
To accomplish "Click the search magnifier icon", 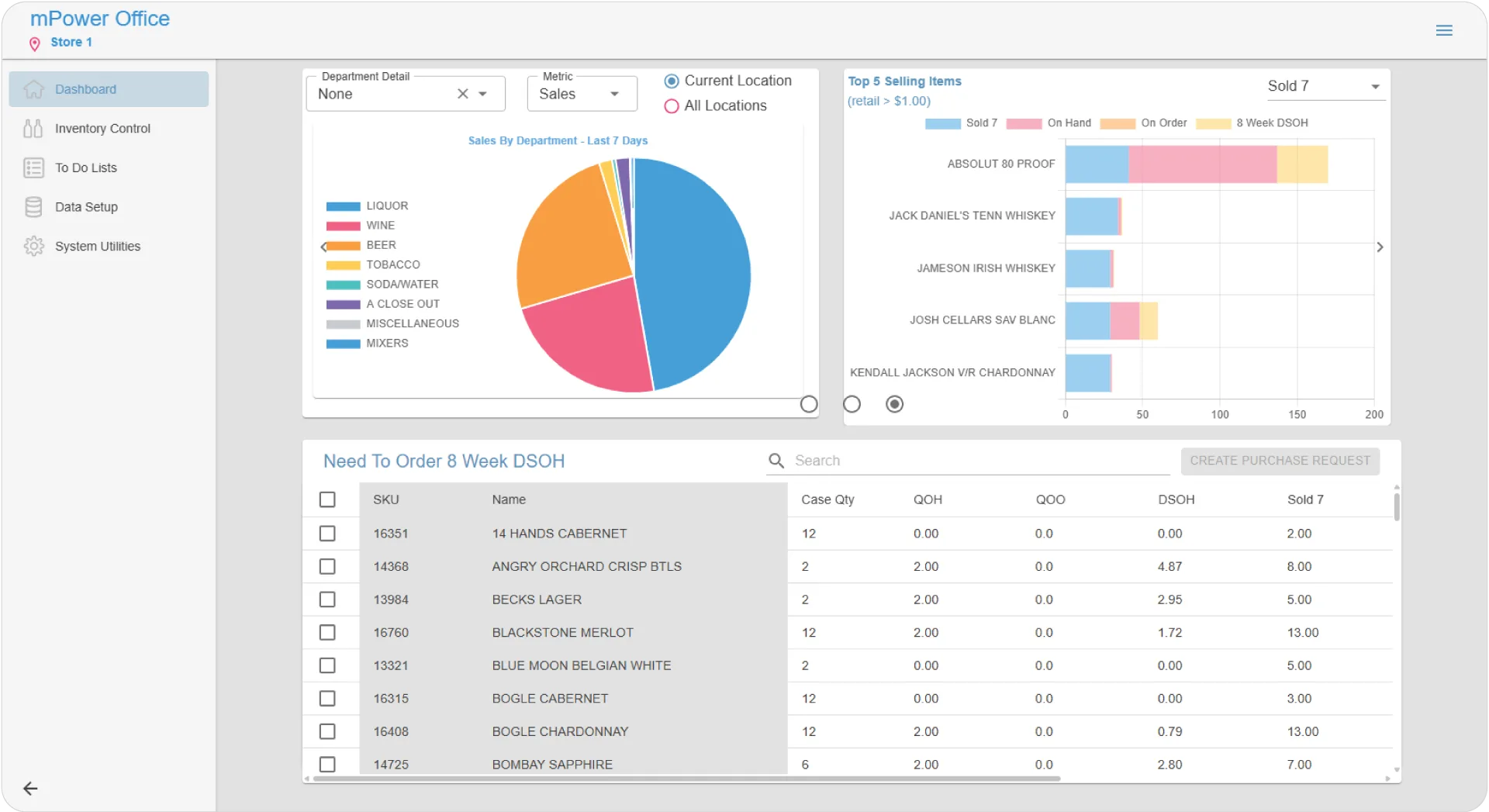I will (776, 461).
